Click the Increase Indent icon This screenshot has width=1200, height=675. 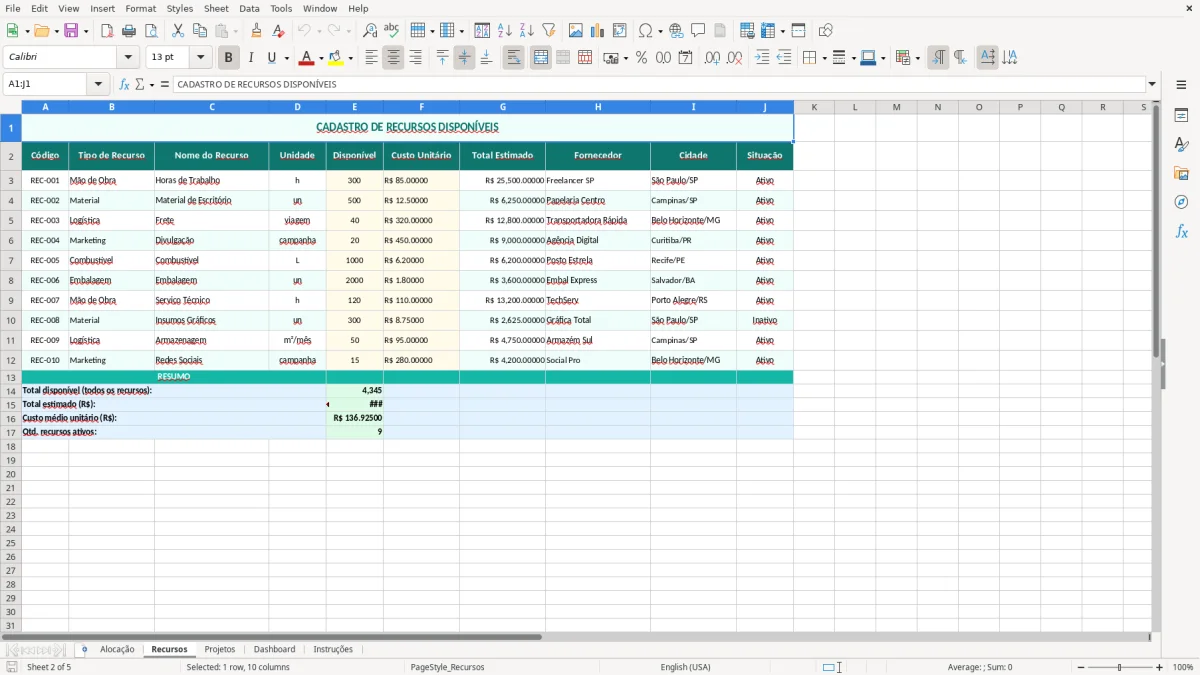click(x=762, y=58)
